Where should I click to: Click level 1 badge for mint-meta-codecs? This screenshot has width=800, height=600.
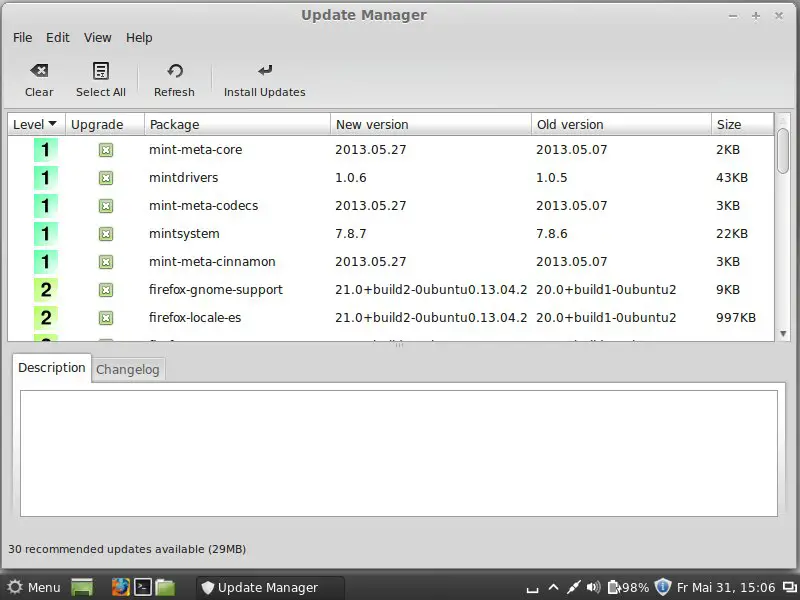46,206
